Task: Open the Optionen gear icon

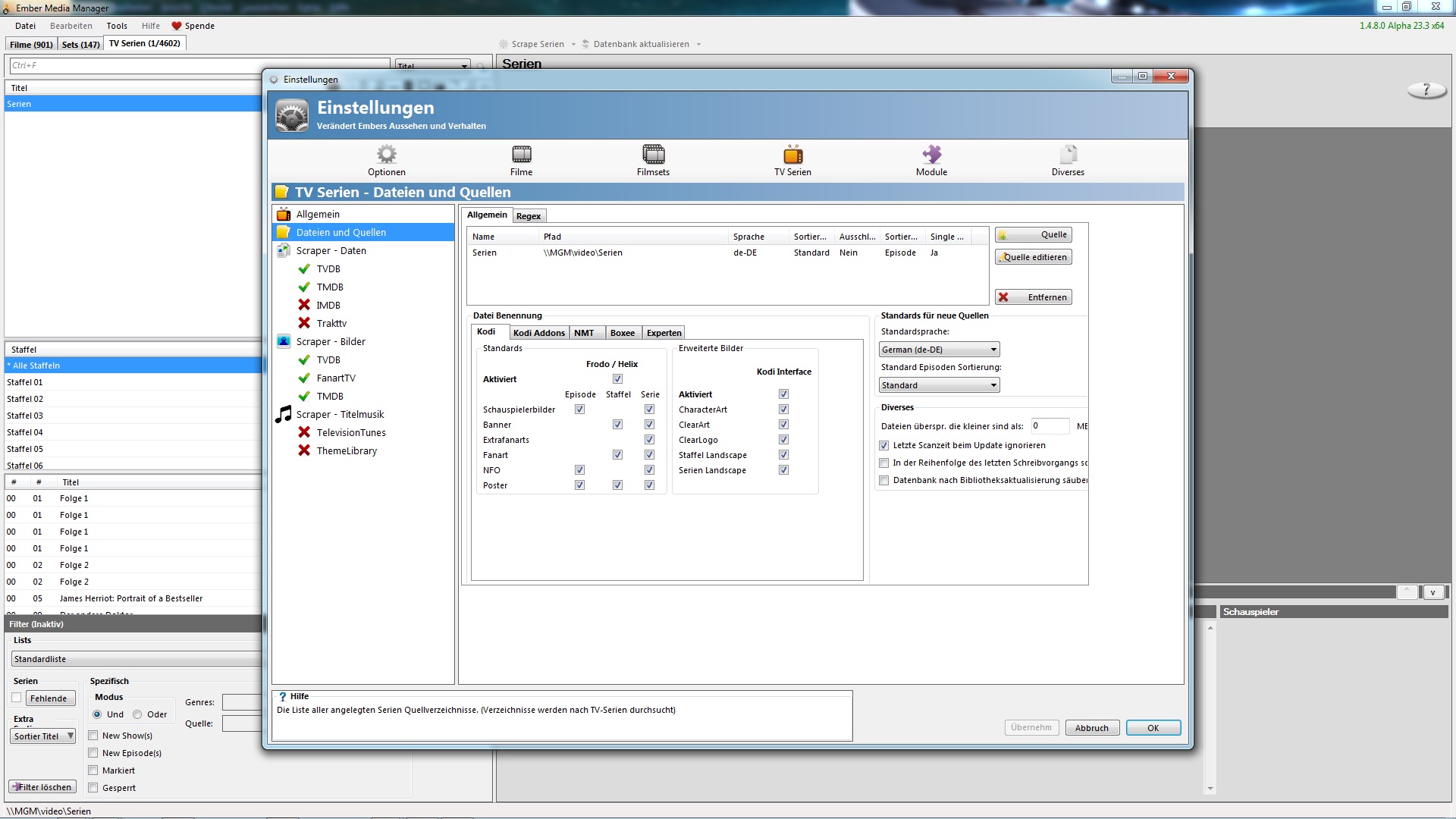Action: coord(387,160)
